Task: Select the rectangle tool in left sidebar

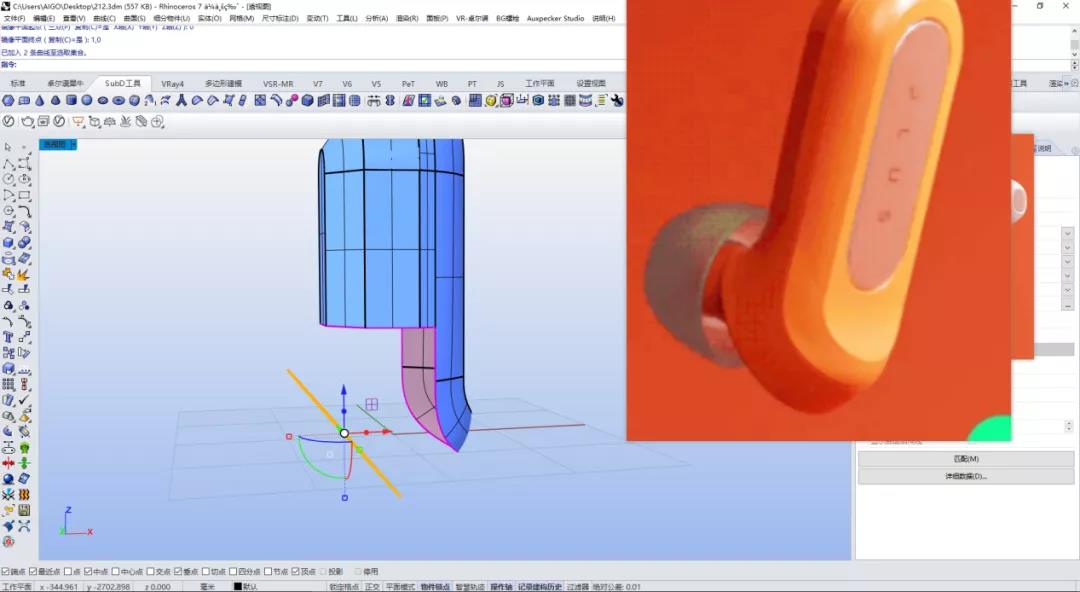Action: click(x=24, y=196)
